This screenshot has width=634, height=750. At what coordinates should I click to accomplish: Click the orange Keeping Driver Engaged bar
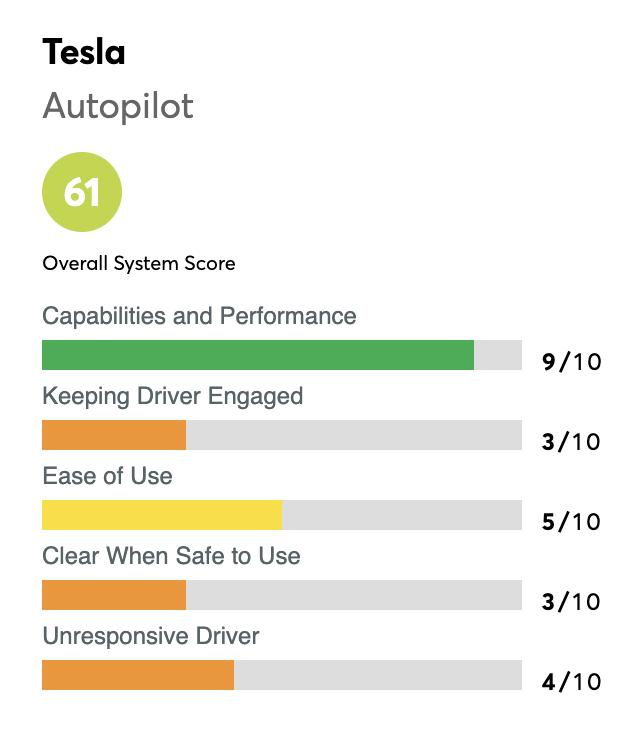[x=114, y=435]
